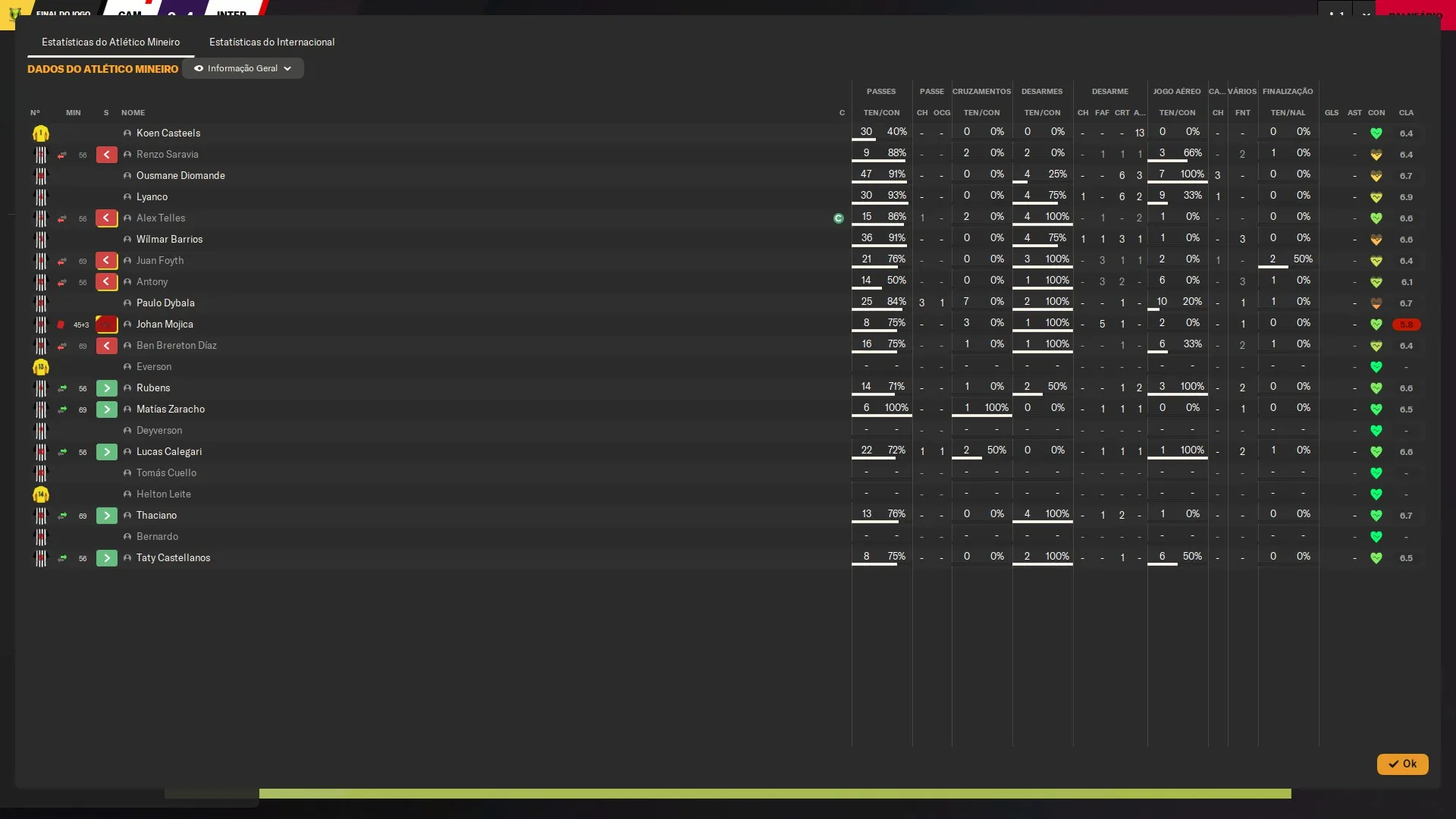Screen dimensions: 1456x819
Task: Click Lucas Calegari substituted-on green arrow
Action: click(x=62, y=452)
